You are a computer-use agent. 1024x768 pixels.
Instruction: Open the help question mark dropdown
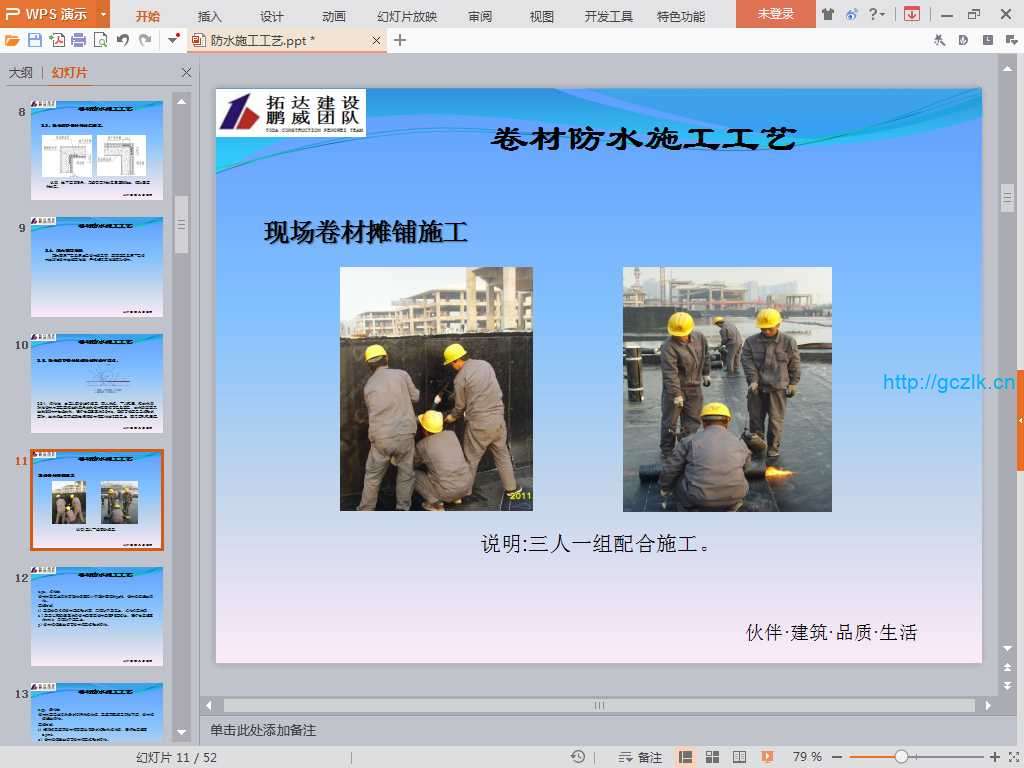point(876,15)
